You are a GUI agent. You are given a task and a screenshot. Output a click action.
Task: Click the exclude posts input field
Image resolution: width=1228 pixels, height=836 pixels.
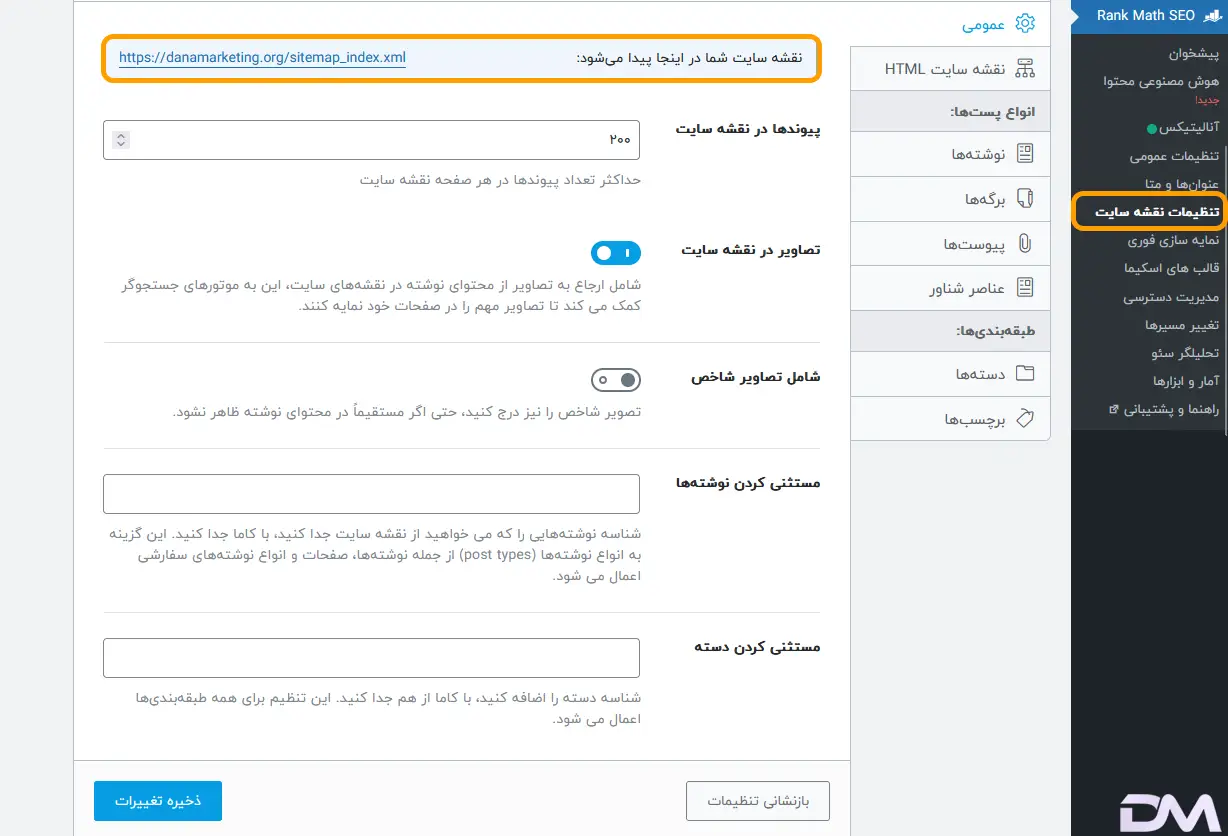(371, 494)
